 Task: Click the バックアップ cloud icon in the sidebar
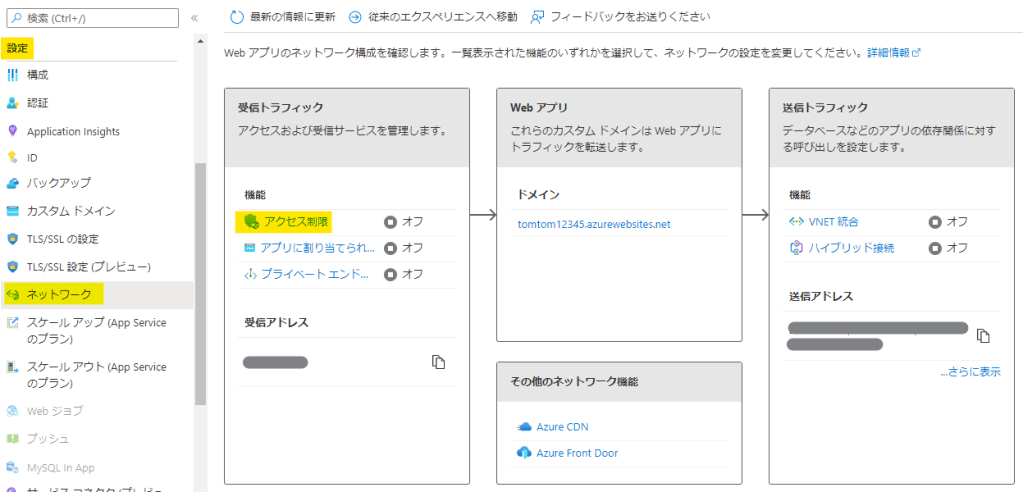coord(13,183)
